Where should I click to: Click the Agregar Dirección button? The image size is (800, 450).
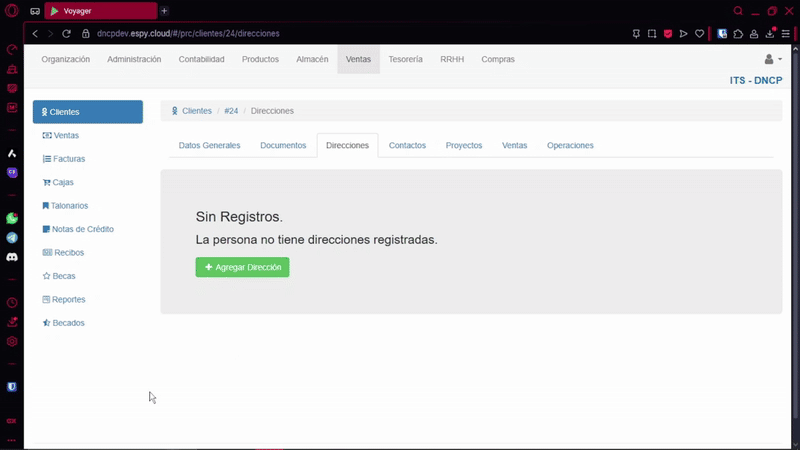pos(242,267)
